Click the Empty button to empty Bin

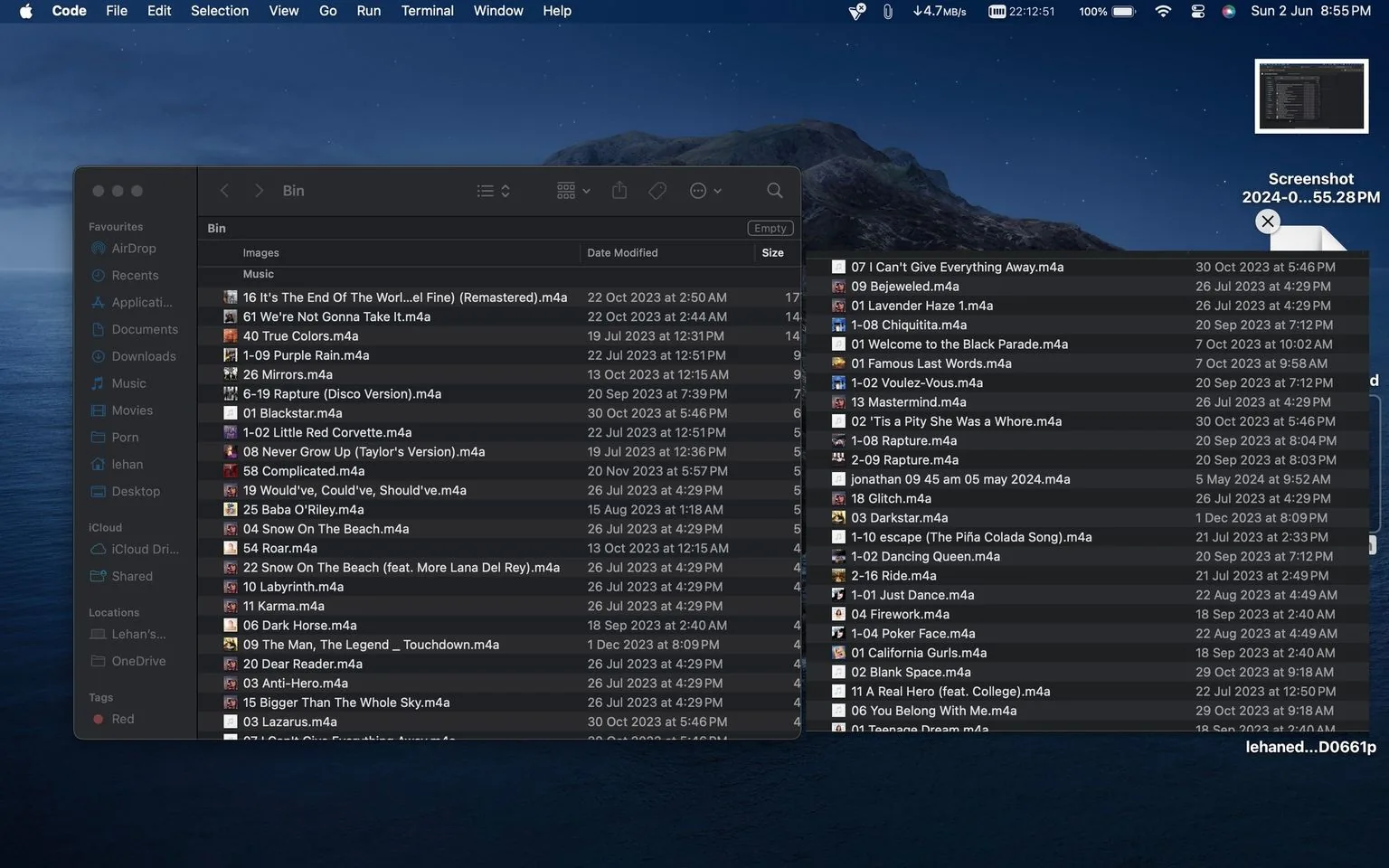770,228
